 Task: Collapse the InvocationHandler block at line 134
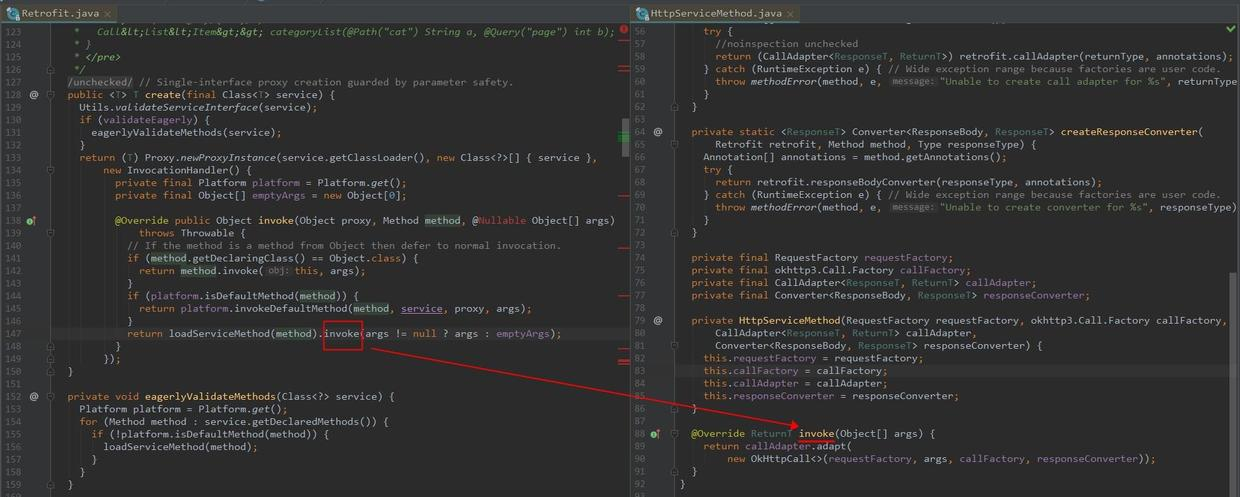click(x=52, y=170)
